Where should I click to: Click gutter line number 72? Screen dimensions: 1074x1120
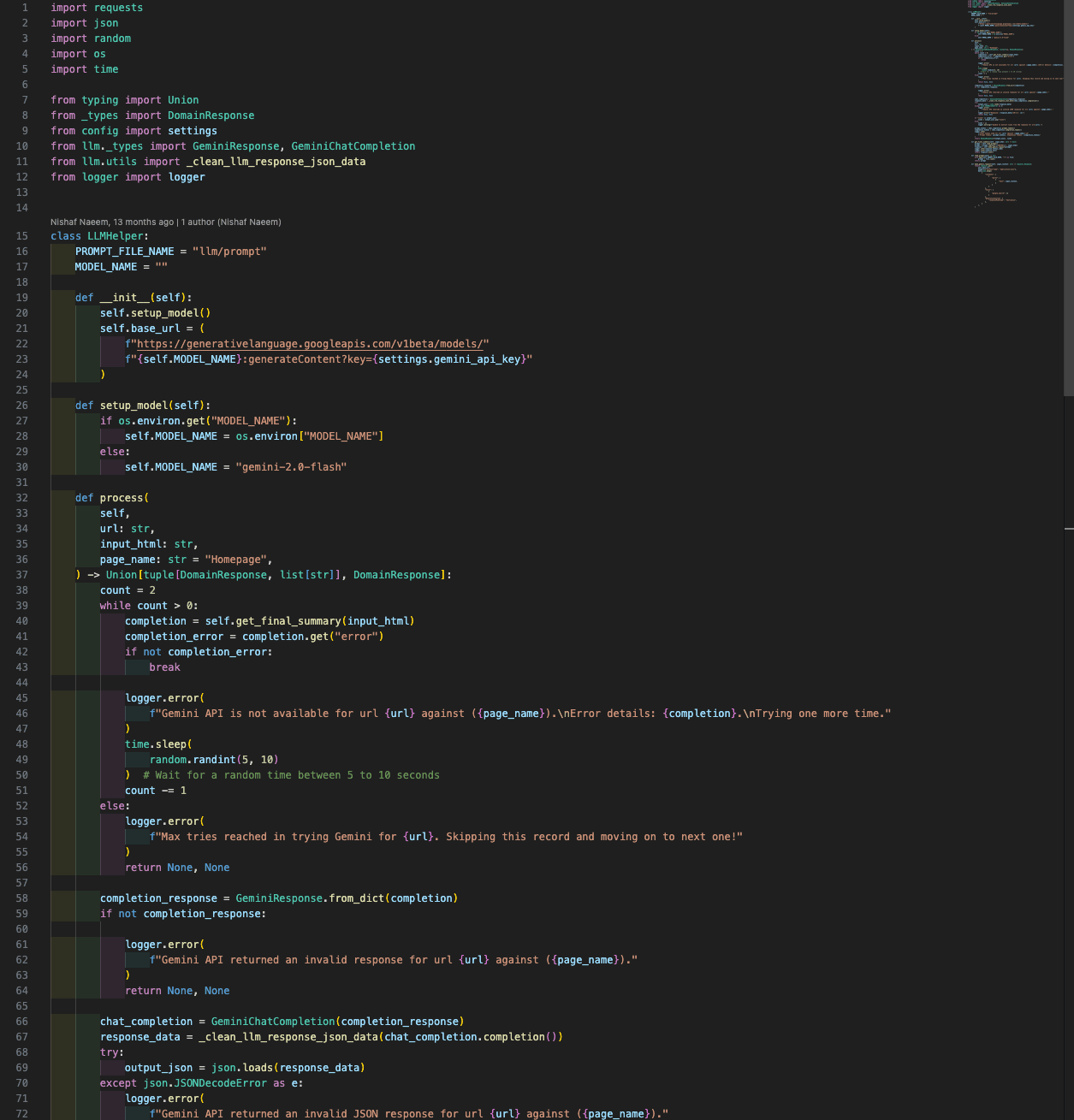21,1114
